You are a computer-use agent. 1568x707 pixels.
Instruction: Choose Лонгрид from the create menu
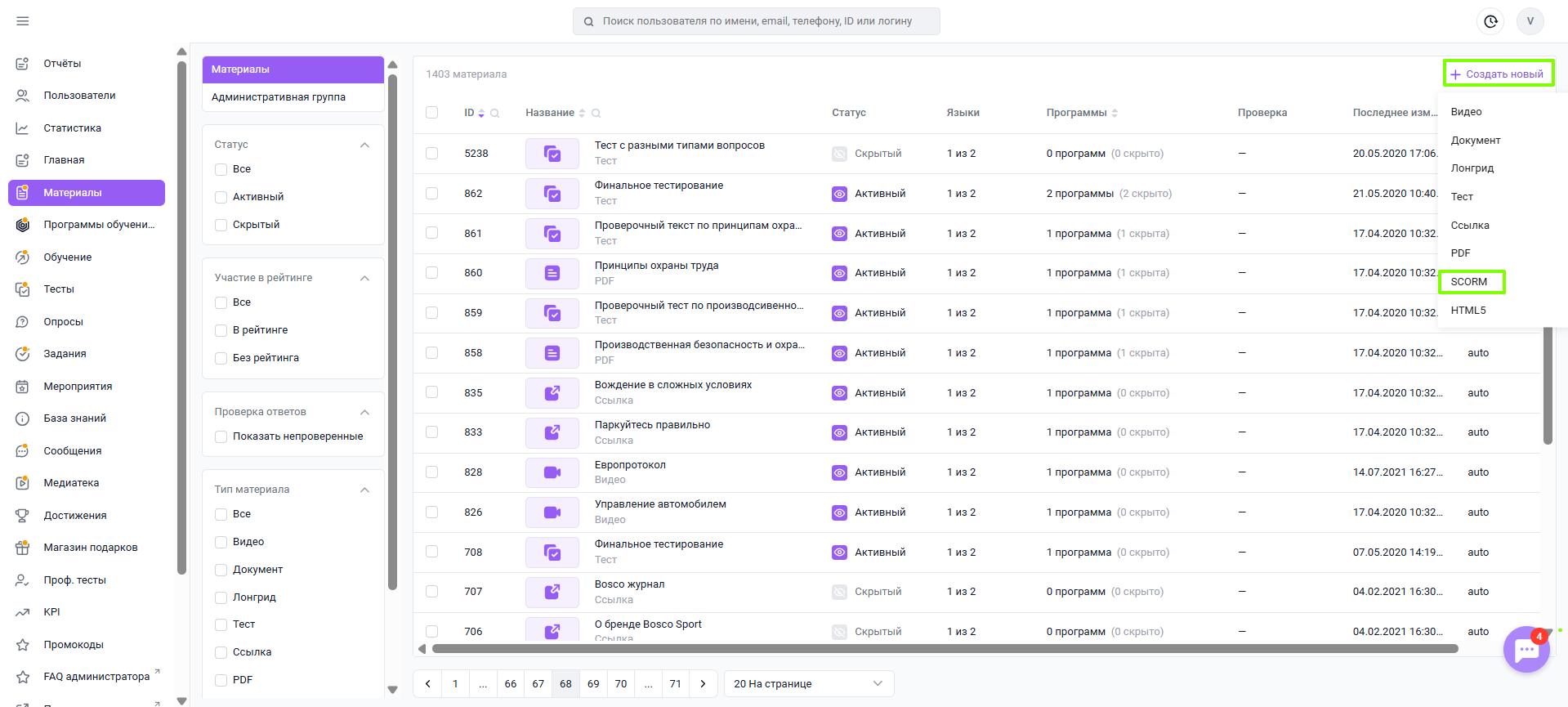click(1472, 168)
